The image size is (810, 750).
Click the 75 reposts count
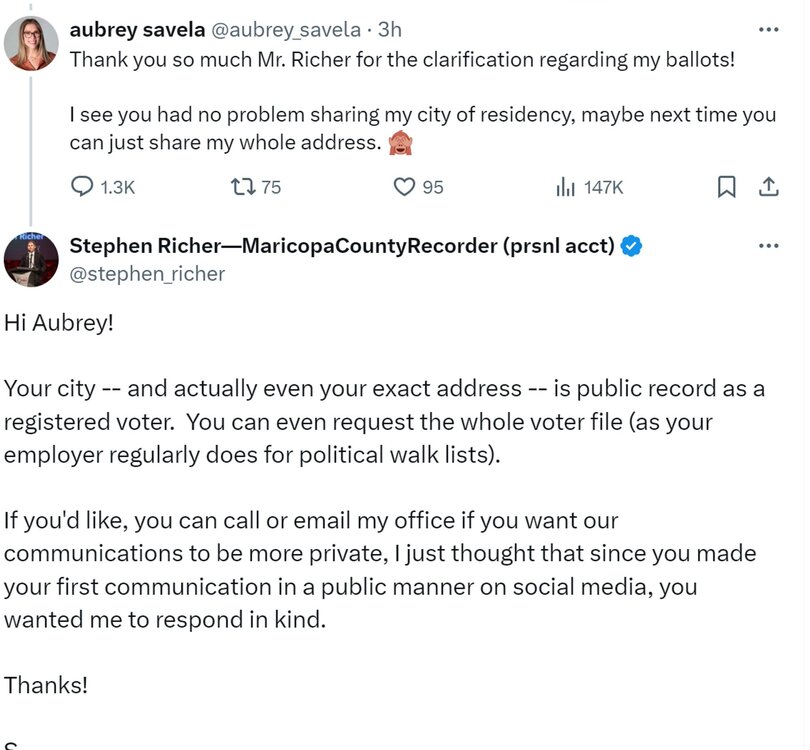click(x=271, y=187)
